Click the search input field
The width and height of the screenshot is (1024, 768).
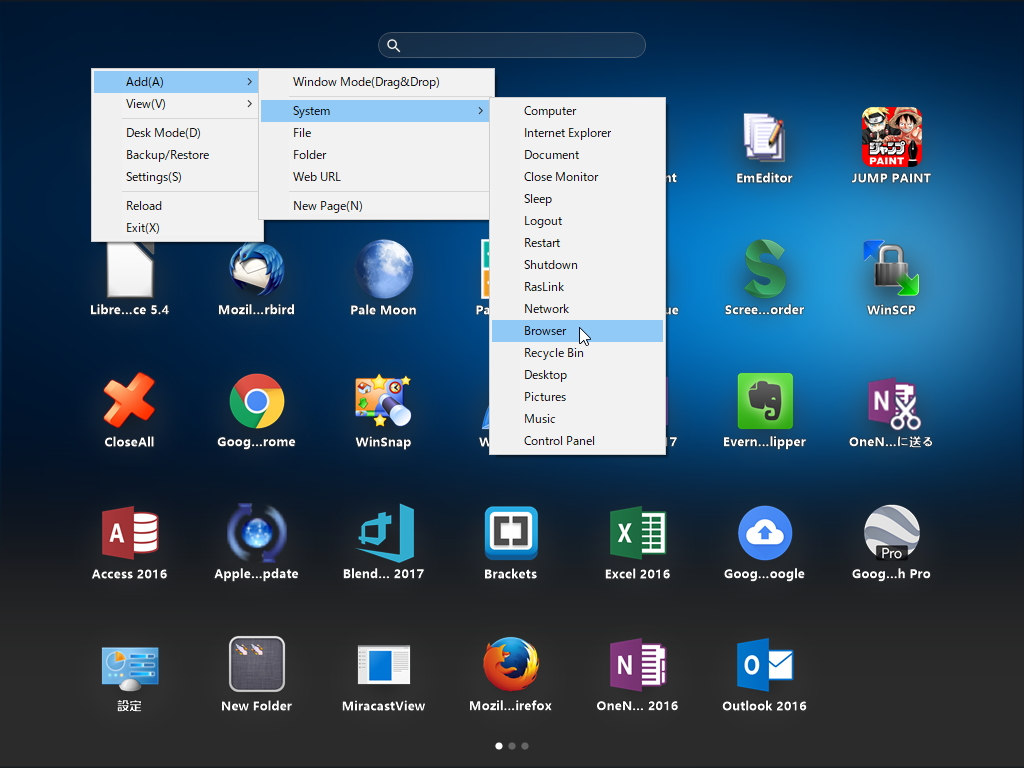pyautogui.click(x=512, y=45)
